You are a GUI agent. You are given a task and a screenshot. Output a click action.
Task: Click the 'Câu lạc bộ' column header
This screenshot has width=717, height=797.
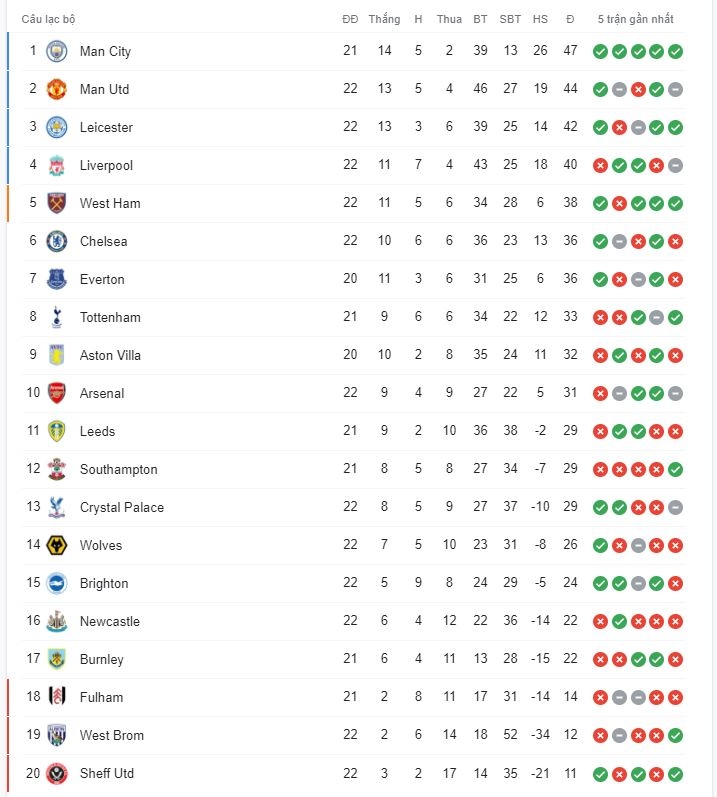tap(48, 19)
